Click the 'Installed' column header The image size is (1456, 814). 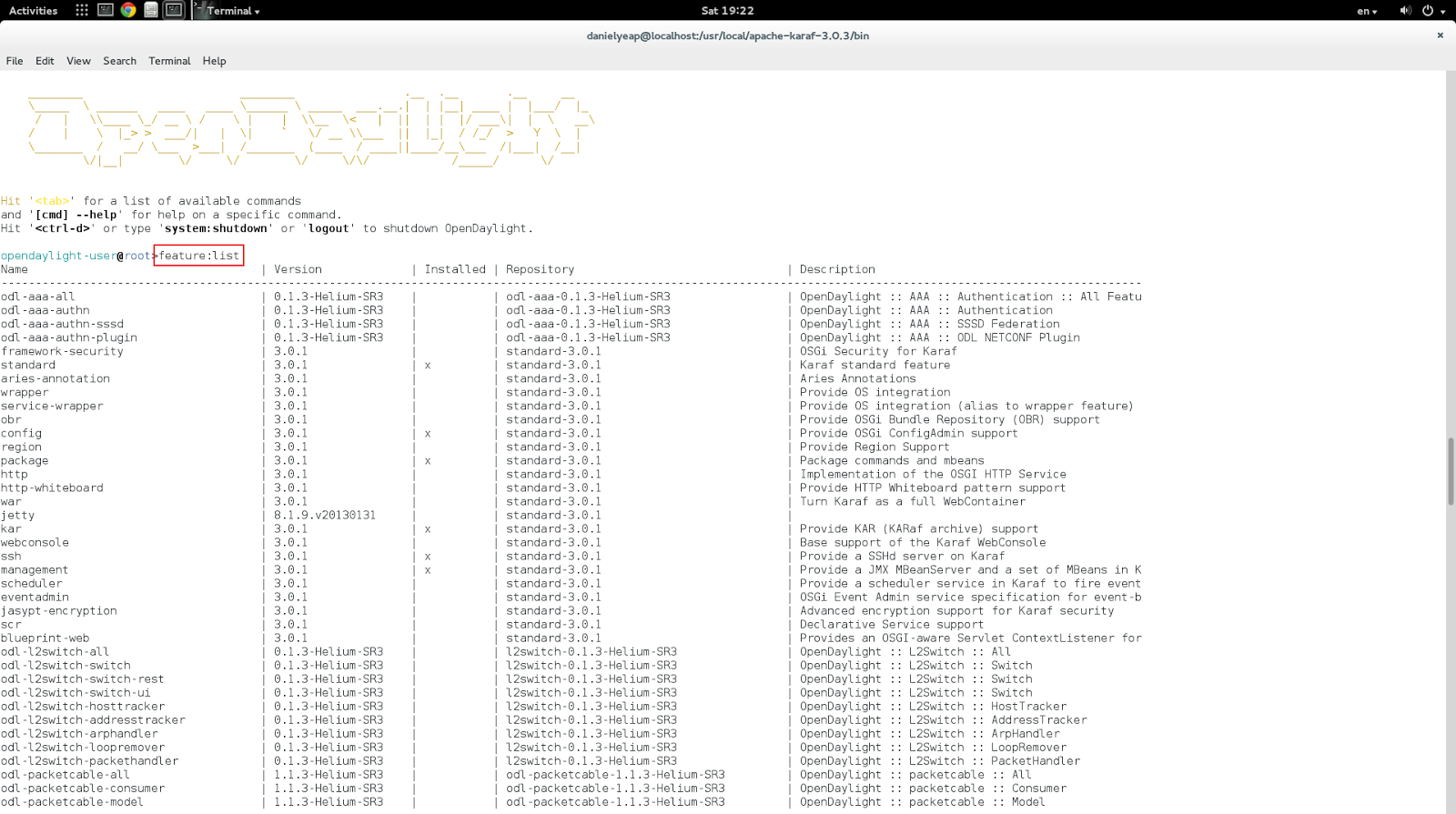click(455, 269)
